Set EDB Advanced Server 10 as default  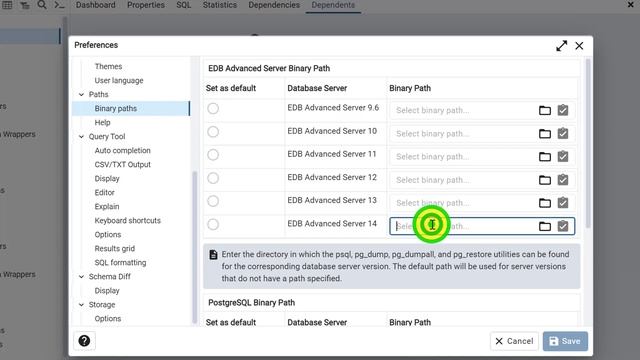click(213, 132)
